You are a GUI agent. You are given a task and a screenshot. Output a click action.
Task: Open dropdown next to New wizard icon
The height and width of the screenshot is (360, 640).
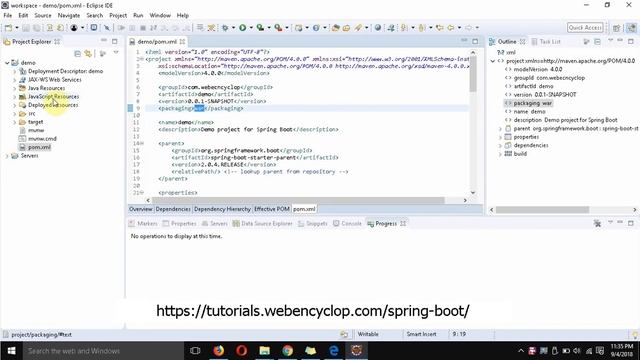[x=17, y=28]
